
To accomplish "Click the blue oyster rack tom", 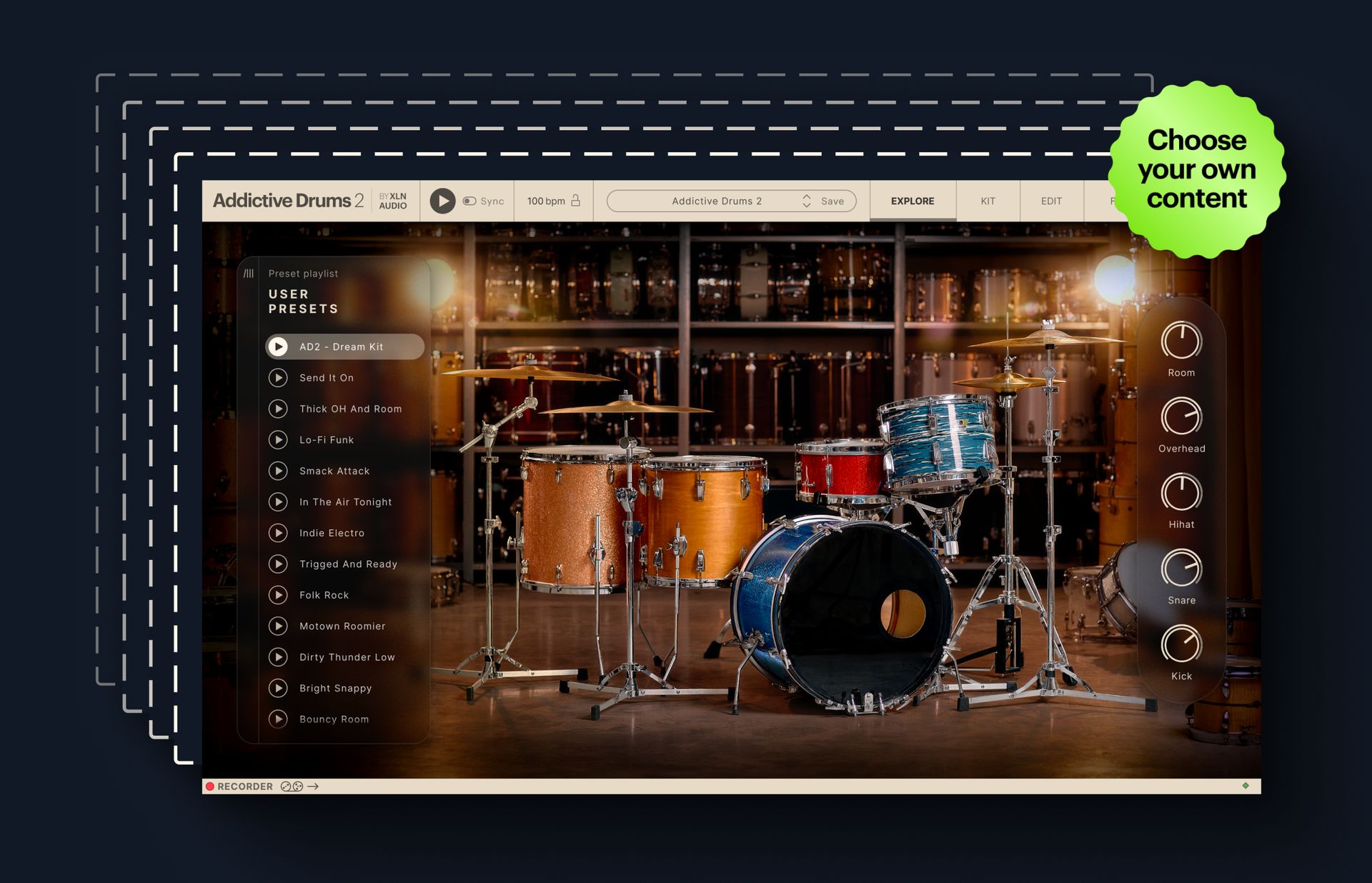I will (938, 442).
